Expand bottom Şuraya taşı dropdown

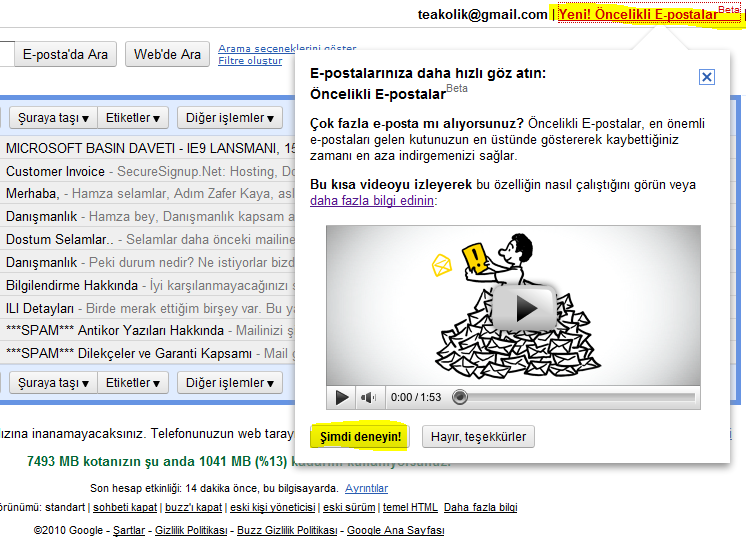(x=53, y=383)
